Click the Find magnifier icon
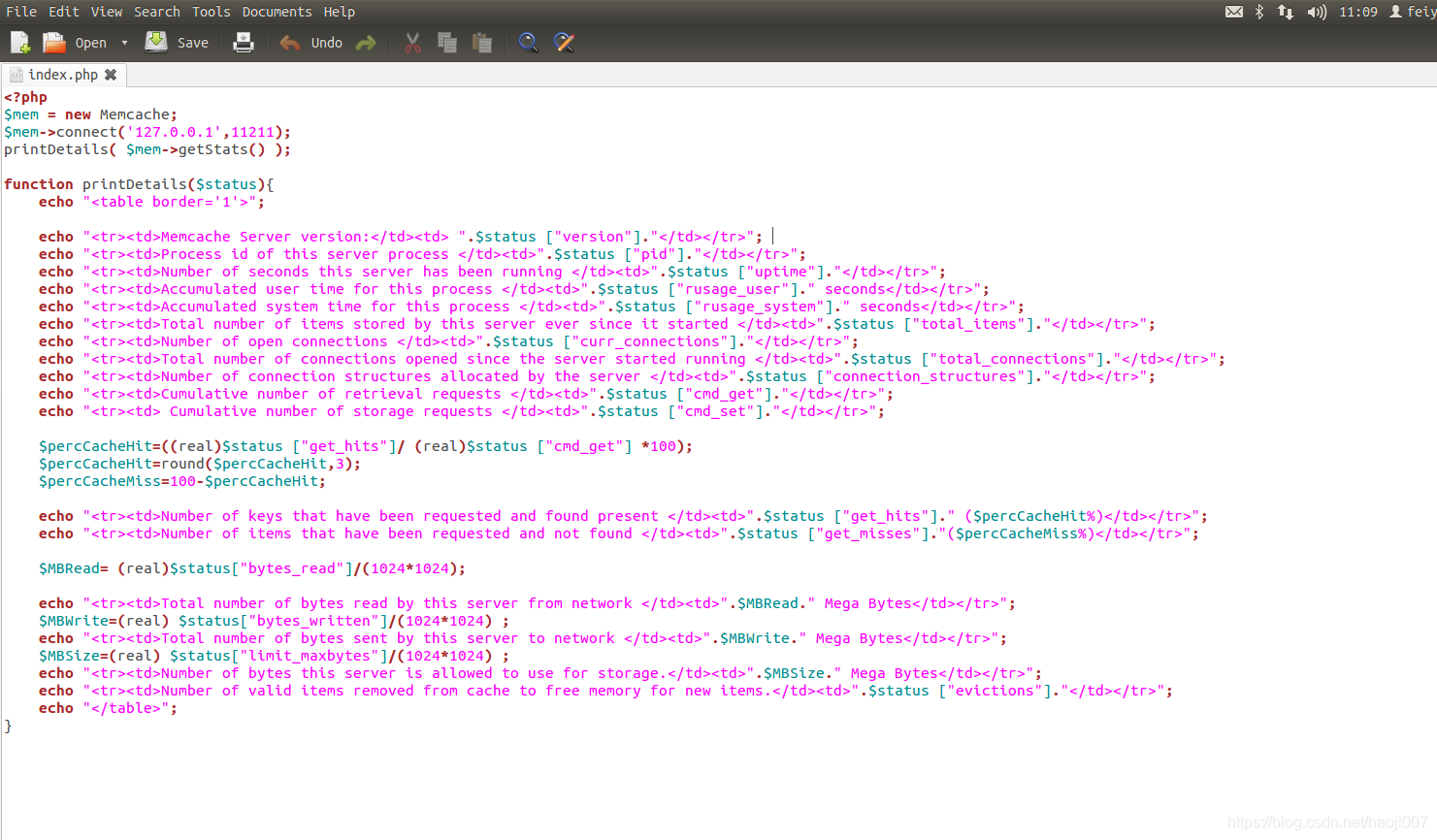 pyautogui.click(x=528, y=43)
